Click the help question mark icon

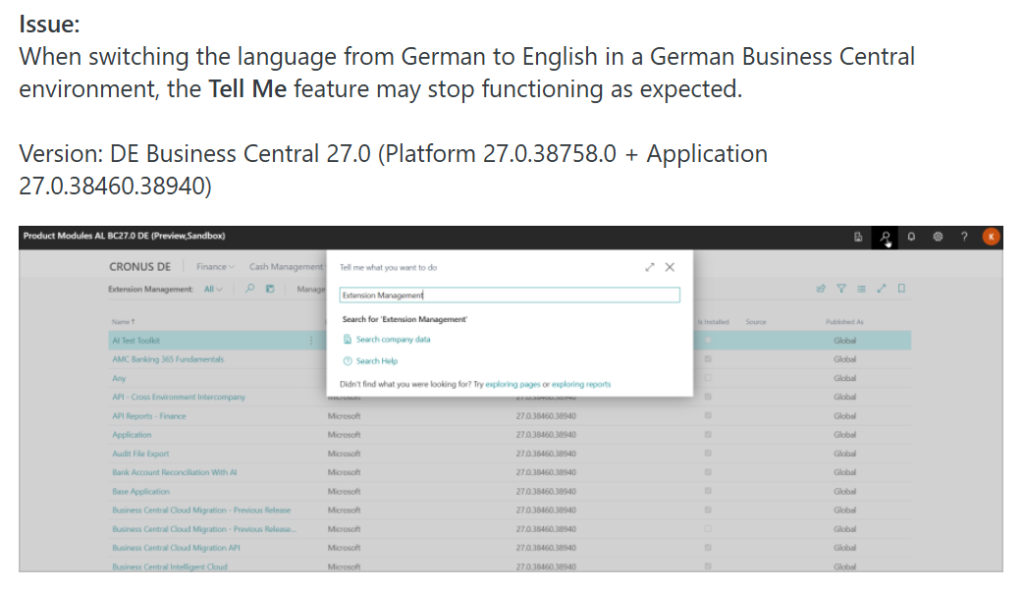click(x=963, y=237)
